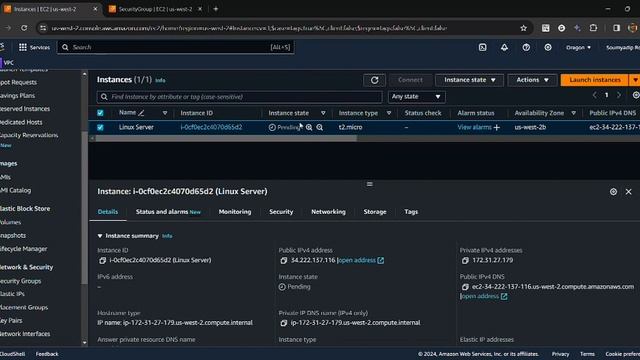Screen dimensions: 640x360
Task: Open Security Groups in the sidebar
Action: coord(20,281)
